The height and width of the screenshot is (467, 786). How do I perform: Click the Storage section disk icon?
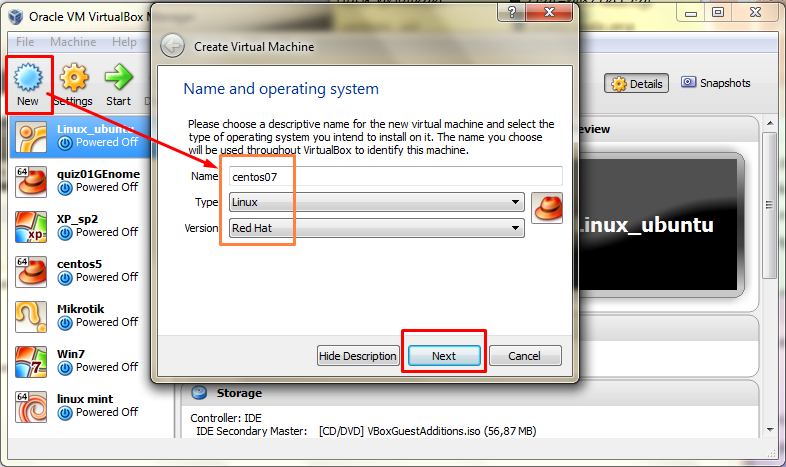click(x=200, y=393)
